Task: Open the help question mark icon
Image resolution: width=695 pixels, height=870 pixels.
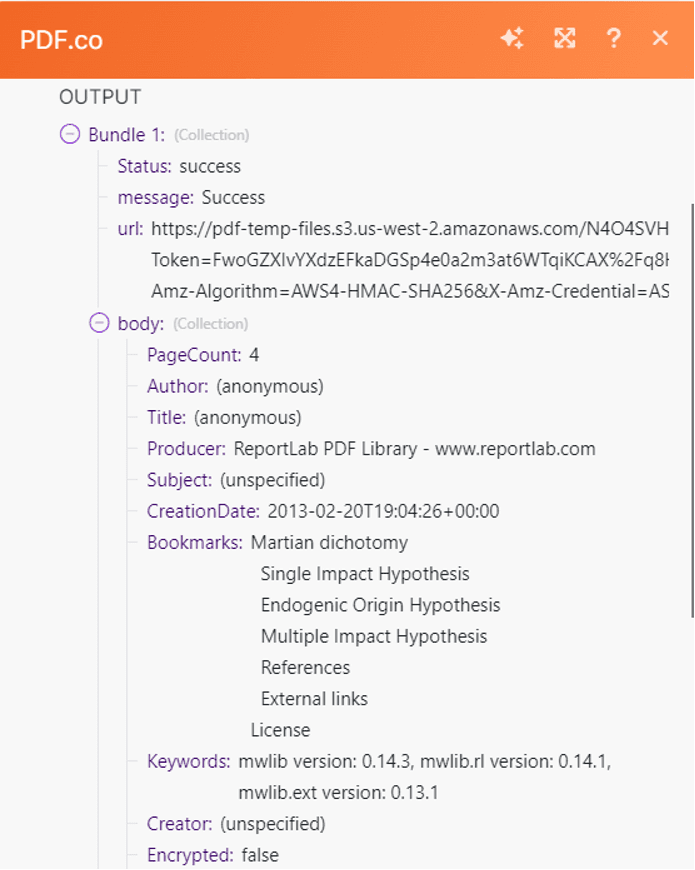Action: pos(614,39)
